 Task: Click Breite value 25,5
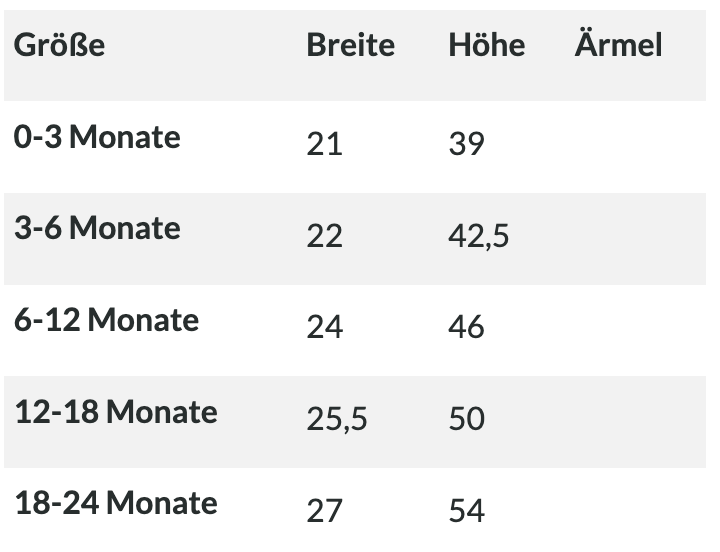pyautogui.click(x=337, y=420)
